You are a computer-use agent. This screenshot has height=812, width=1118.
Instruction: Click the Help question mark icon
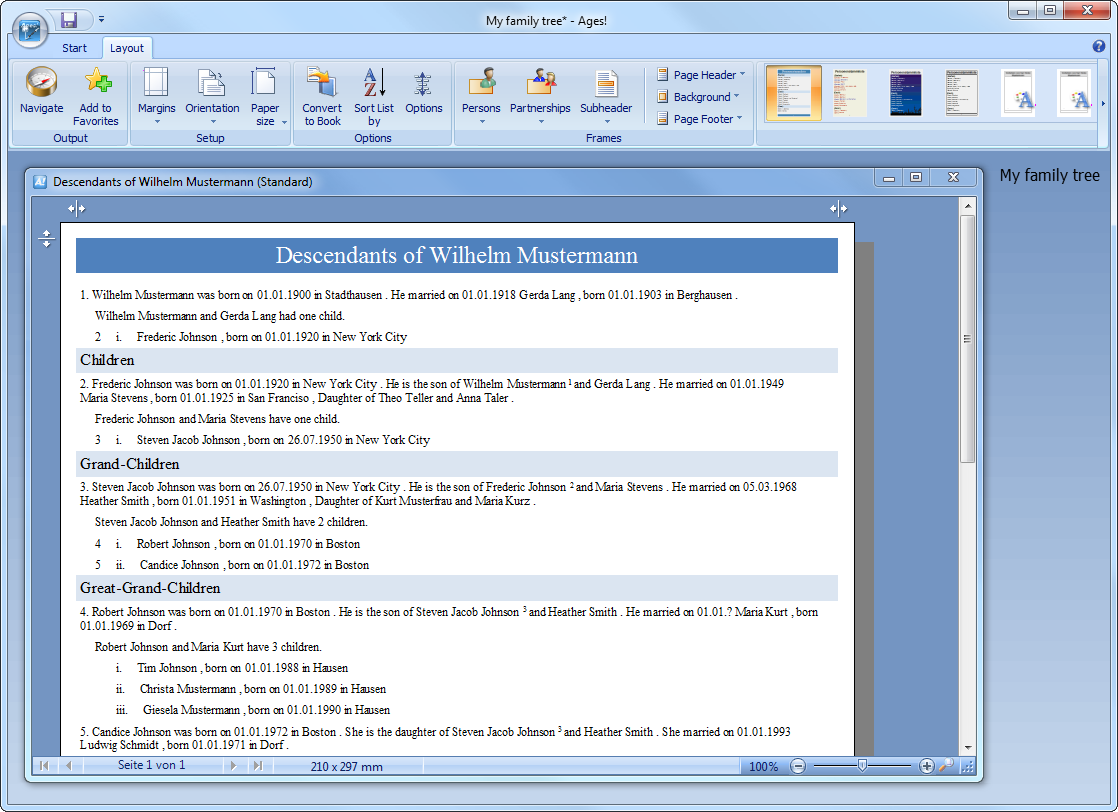click(1099, 47)
